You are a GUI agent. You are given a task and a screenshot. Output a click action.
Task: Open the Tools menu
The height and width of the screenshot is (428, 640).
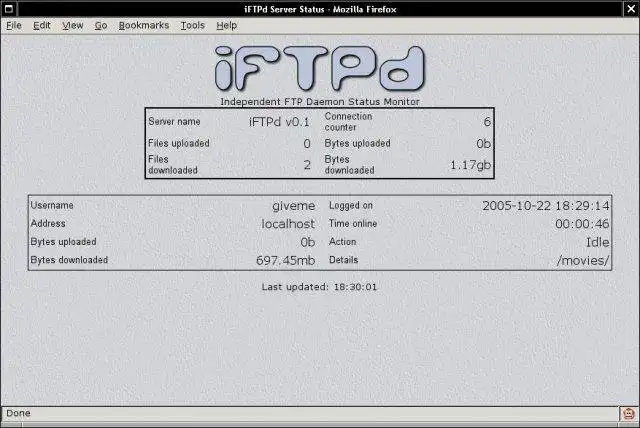tap(193, 25)
